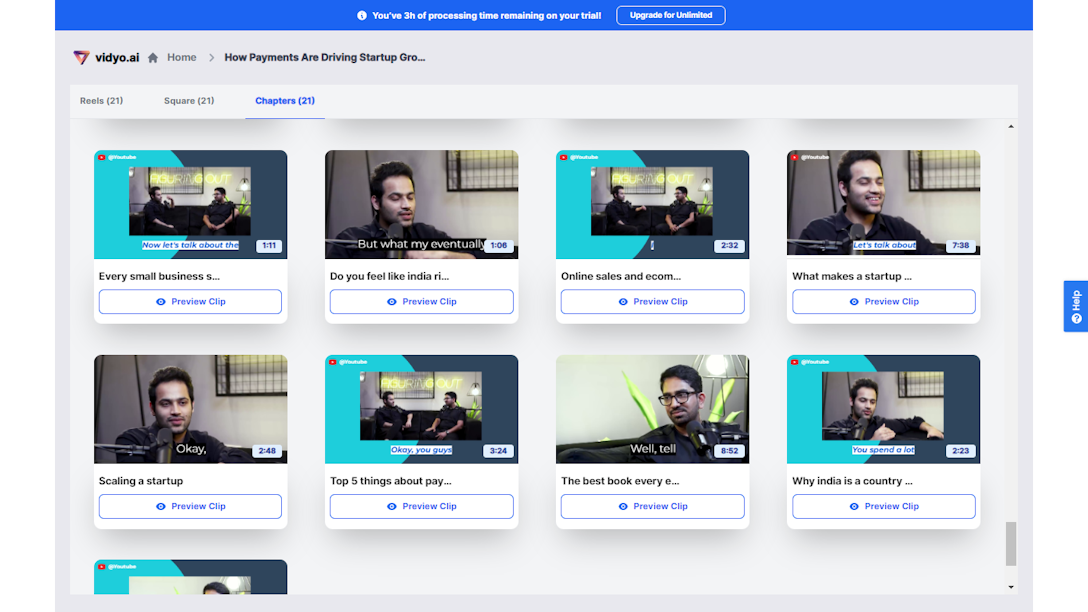Click the breadcrumb chevron after Home

coord(210,57)
